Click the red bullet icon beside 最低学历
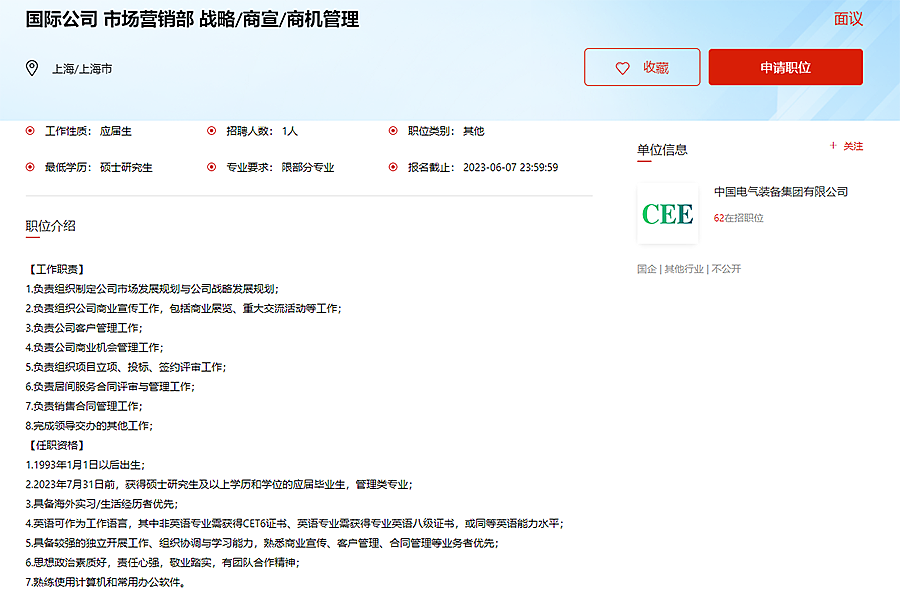 tap(30, 167)
